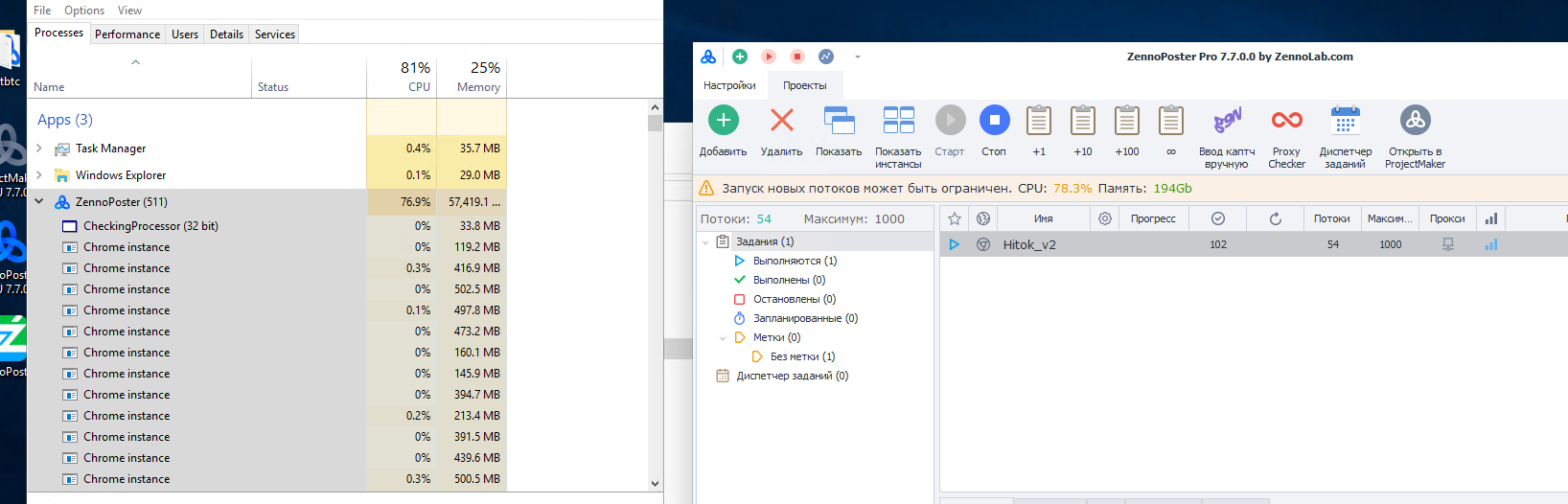This screenshot has height=504, width=1568.
Task: Select Выполняются (1) tree item
Action: point(795,261)
